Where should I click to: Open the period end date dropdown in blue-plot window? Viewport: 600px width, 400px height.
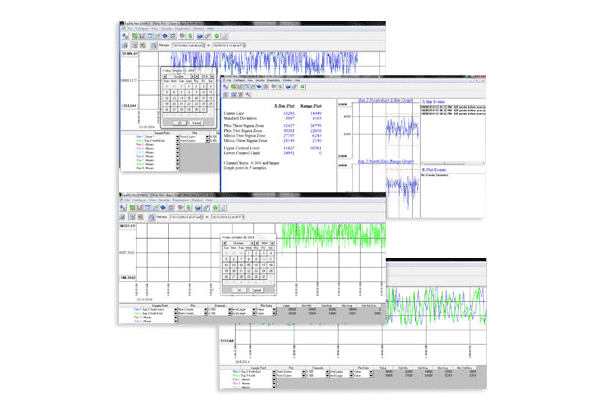point(244,46)
